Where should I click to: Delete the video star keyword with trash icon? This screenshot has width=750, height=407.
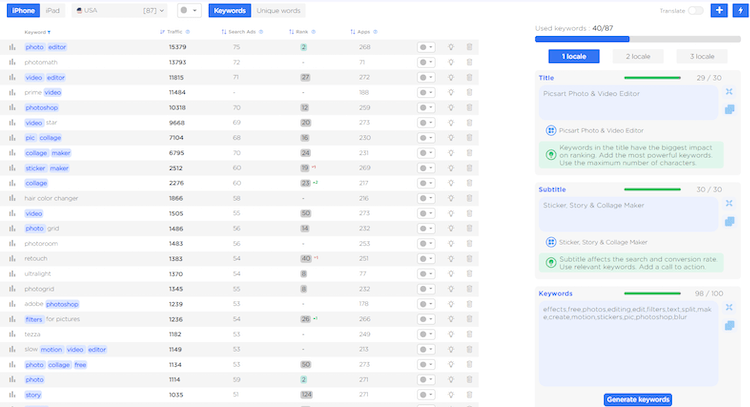(x=469, y=122)
